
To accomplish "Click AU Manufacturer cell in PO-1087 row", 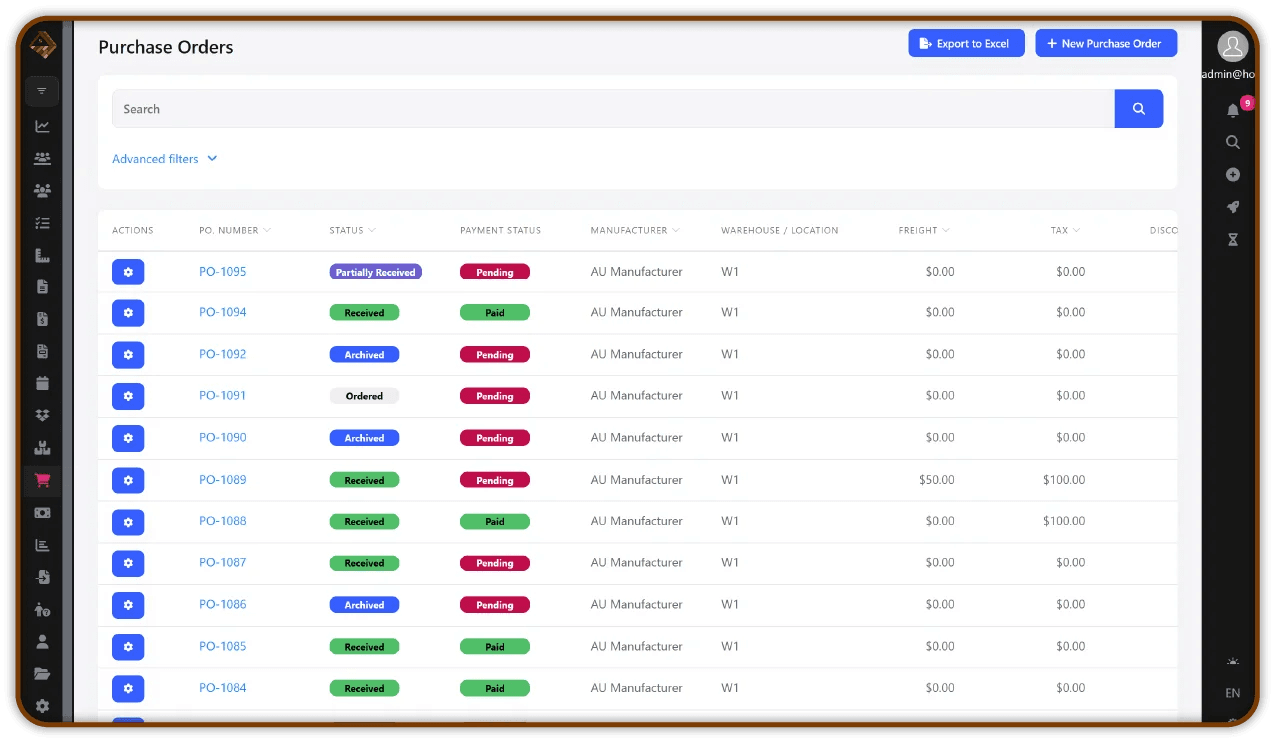I will (636, 563).
